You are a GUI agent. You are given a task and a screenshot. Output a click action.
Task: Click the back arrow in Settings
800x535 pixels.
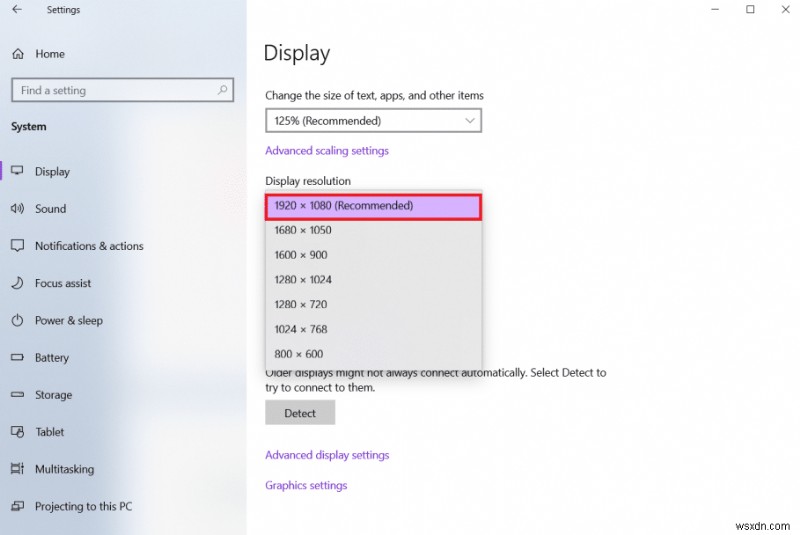click(x=17, y=9)
